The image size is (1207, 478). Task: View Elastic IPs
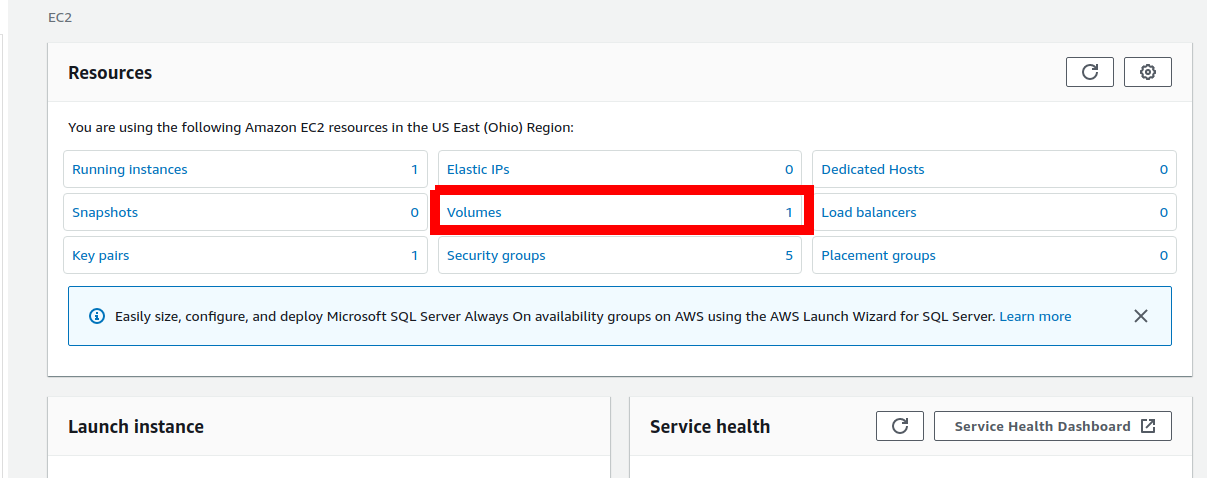478,170
